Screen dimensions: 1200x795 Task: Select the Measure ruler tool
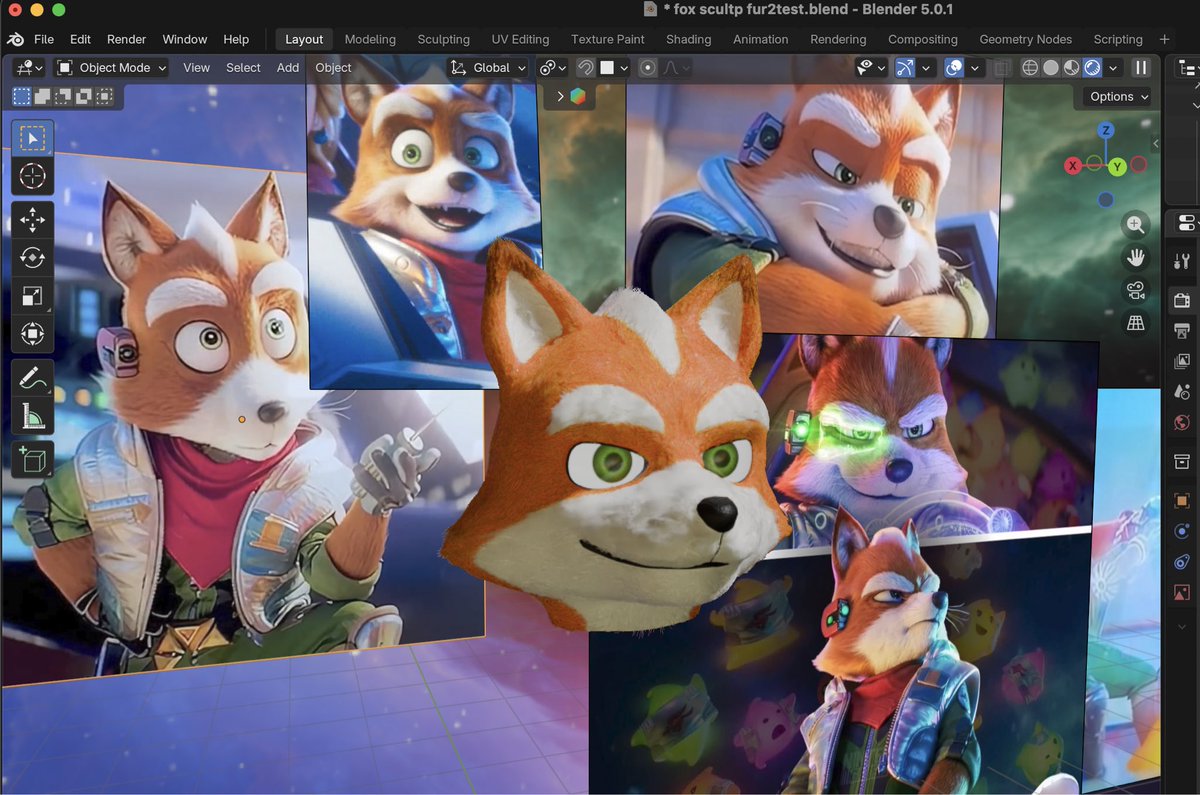[33, 416]
